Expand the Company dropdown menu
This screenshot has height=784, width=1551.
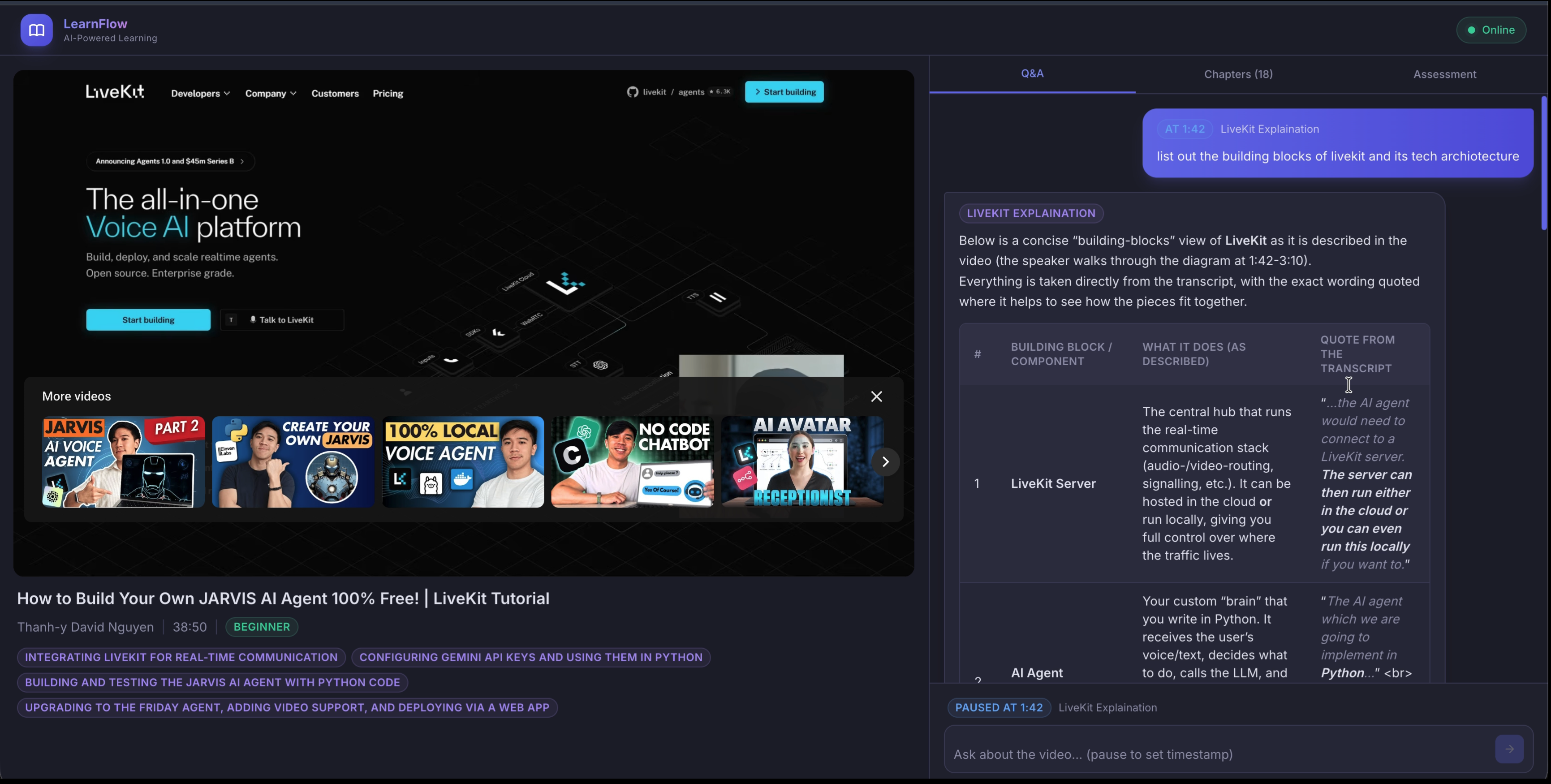(x=270, y=93)
